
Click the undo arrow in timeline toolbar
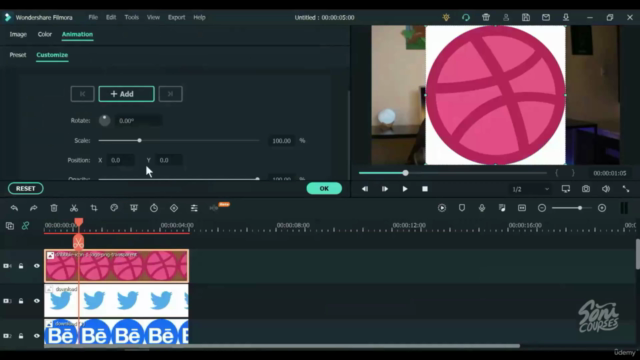pyautogui.click(x=14, y=208)
